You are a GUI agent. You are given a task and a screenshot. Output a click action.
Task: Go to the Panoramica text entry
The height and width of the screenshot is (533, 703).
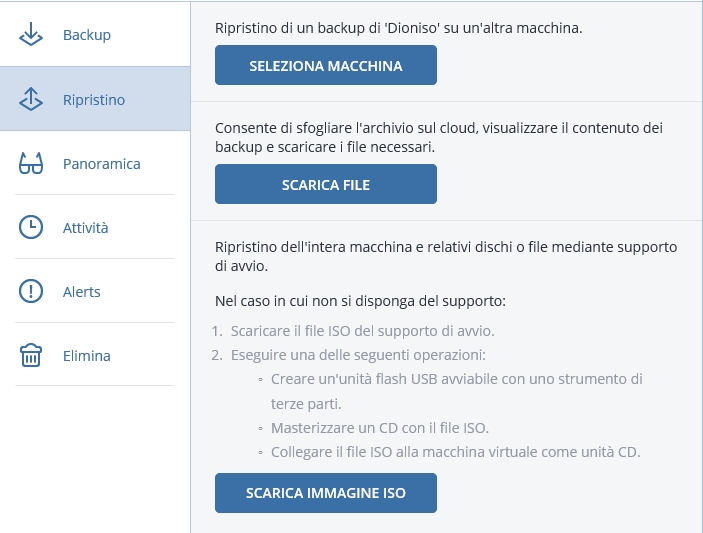click(x=101, y=164)
